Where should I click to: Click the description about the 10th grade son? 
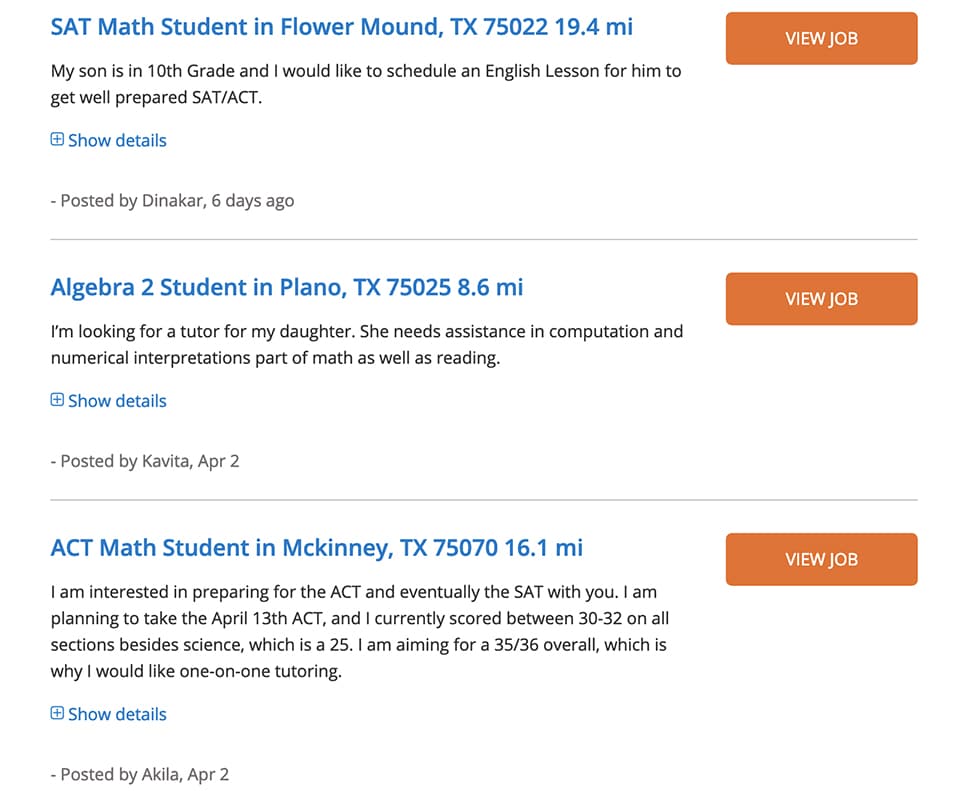365,85
